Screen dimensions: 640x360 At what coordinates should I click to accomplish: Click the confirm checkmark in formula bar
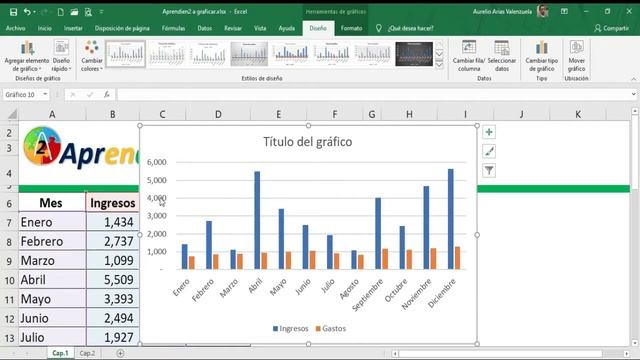(90, 95)
